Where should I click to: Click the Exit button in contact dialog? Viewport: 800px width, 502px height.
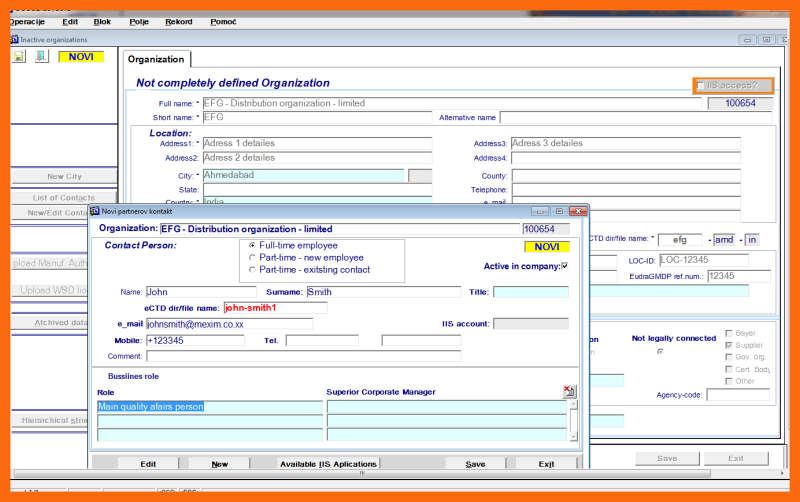[546, 464]
